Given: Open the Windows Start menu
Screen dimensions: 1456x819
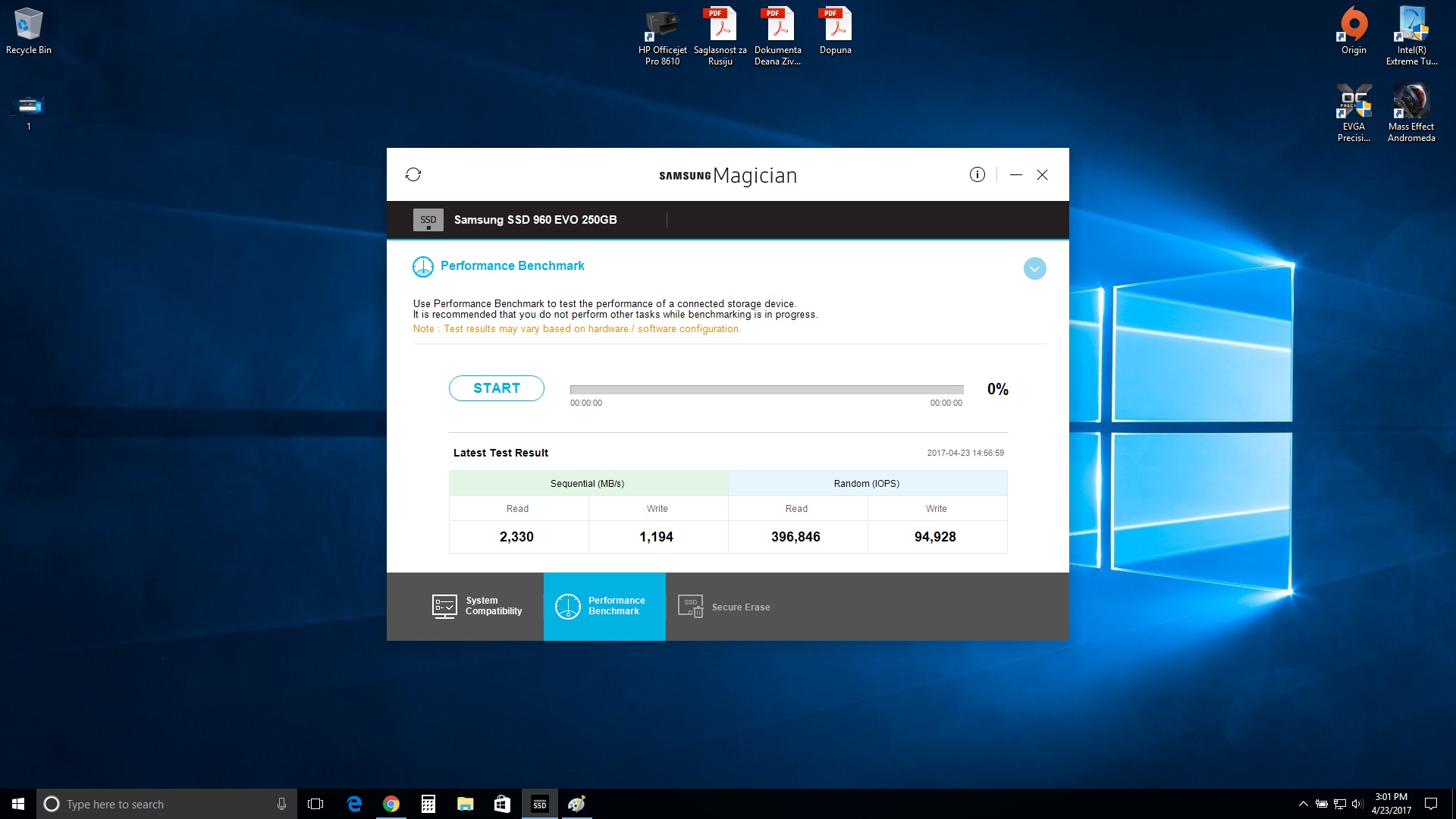Looking at the screenshot, I should (18, 804).
